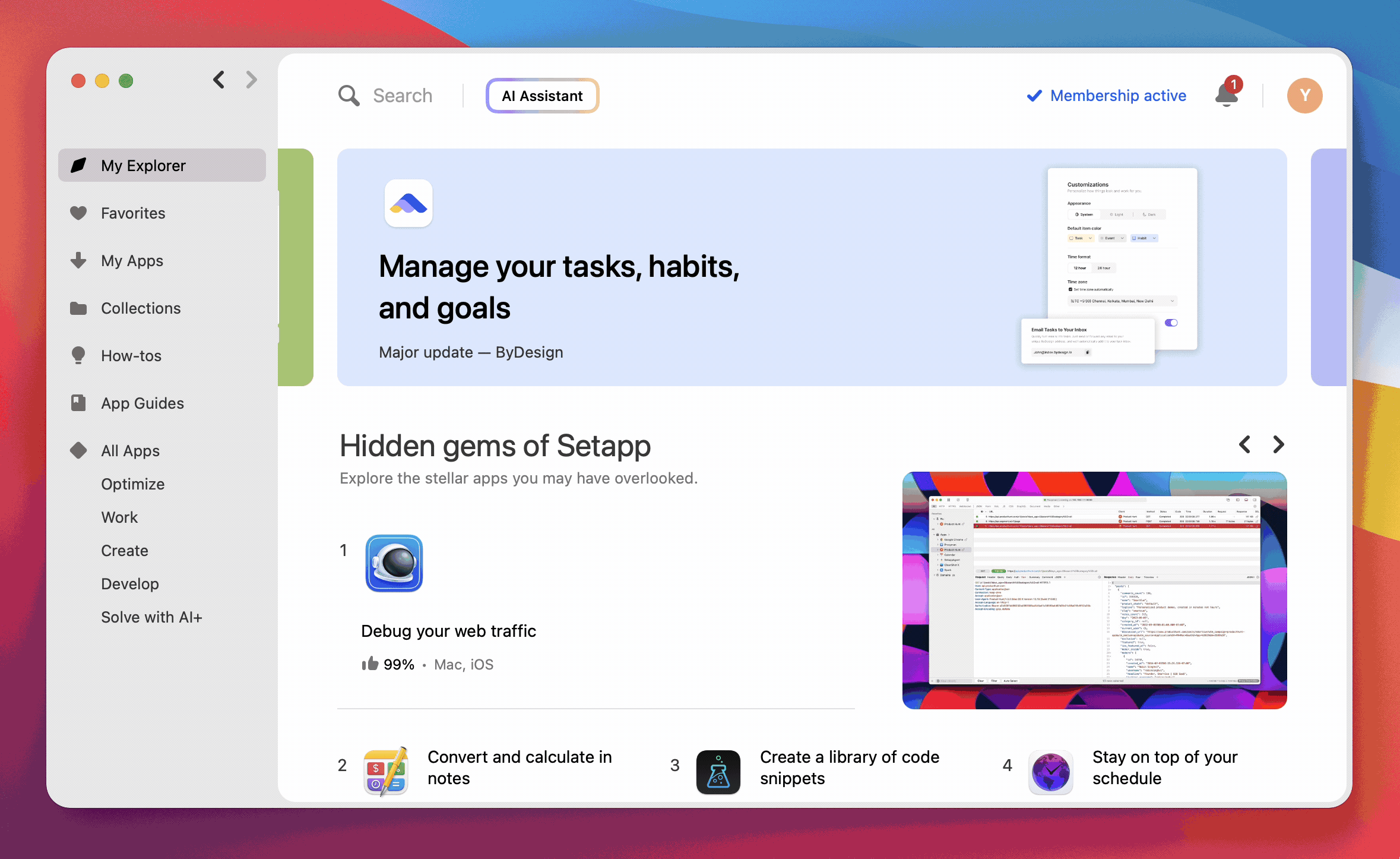The width and height of the screenshot is (1400, 859).
Task: Select Create category
Action: tap(125, 550)
